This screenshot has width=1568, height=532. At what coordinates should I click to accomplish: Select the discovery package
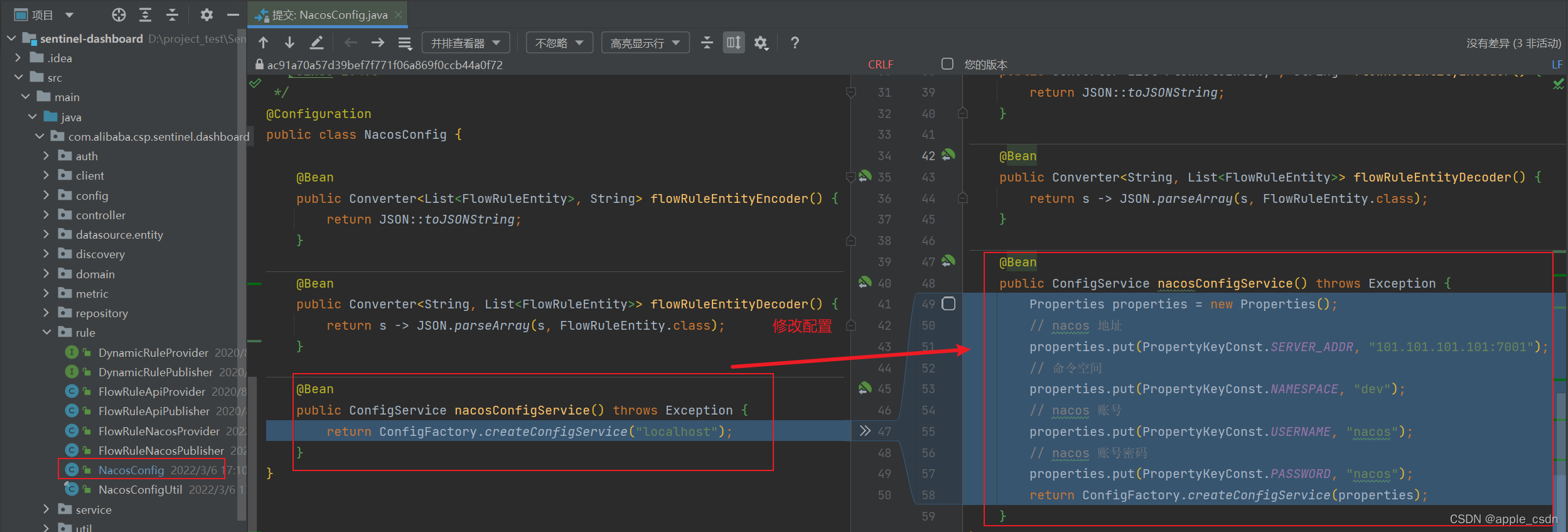(100, 254)
